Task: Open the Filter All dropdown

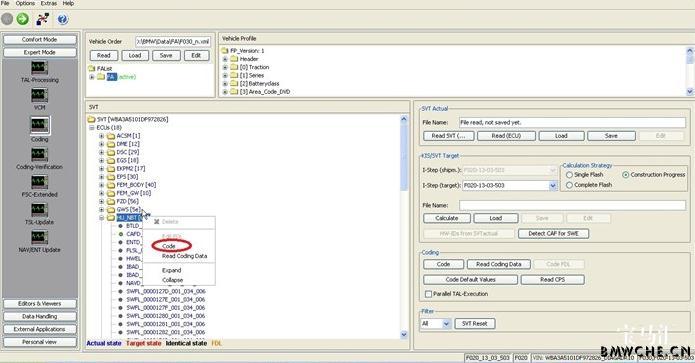Action: point(446,324)
